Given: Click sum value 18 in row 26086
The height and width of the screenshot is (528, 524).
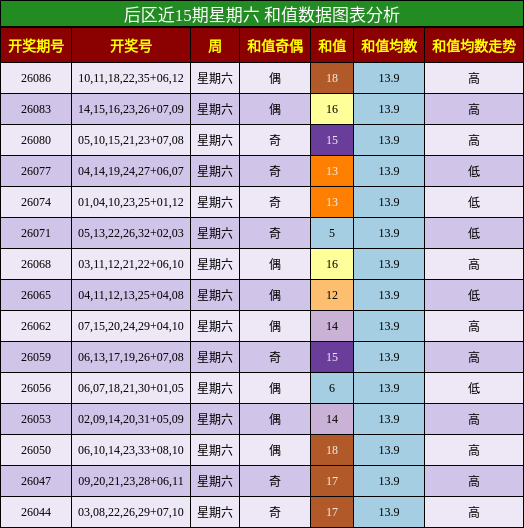Looking at the screenshot, I should [x=332, y=78].
